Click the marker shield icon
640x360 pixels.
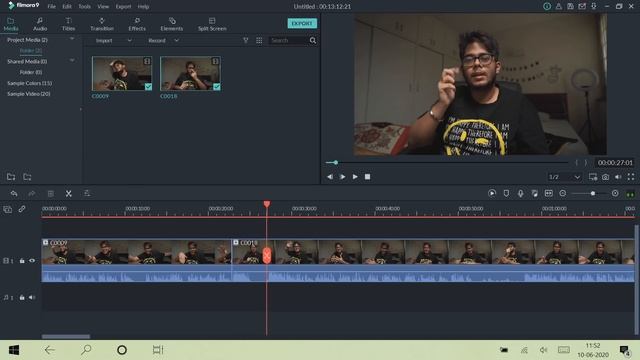(506, 193)
